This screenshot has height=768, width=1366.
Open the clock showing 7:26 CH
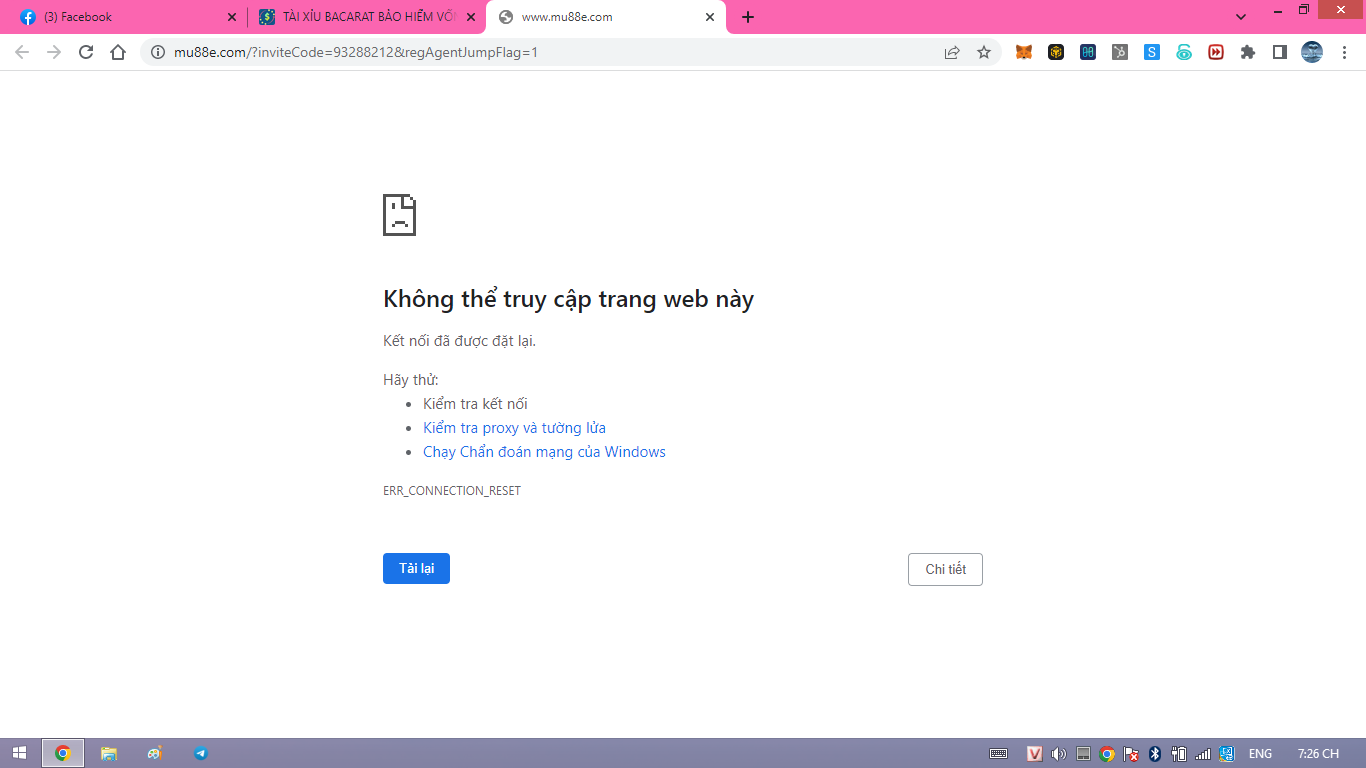tap(1318, 754)
